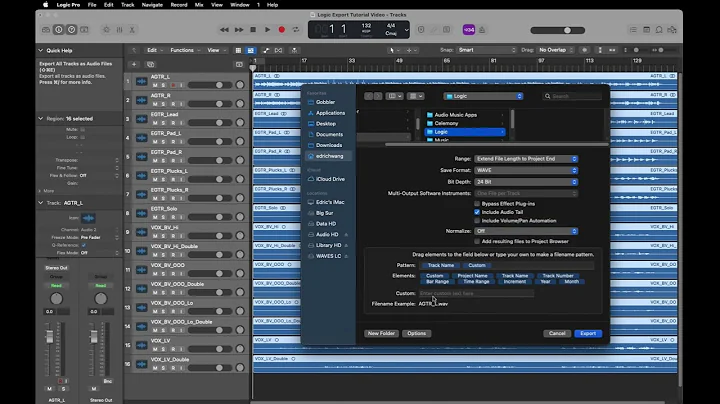Click the Custom filename text field
The height and width of the screenshot is (404, 720).
coord(476,293)
